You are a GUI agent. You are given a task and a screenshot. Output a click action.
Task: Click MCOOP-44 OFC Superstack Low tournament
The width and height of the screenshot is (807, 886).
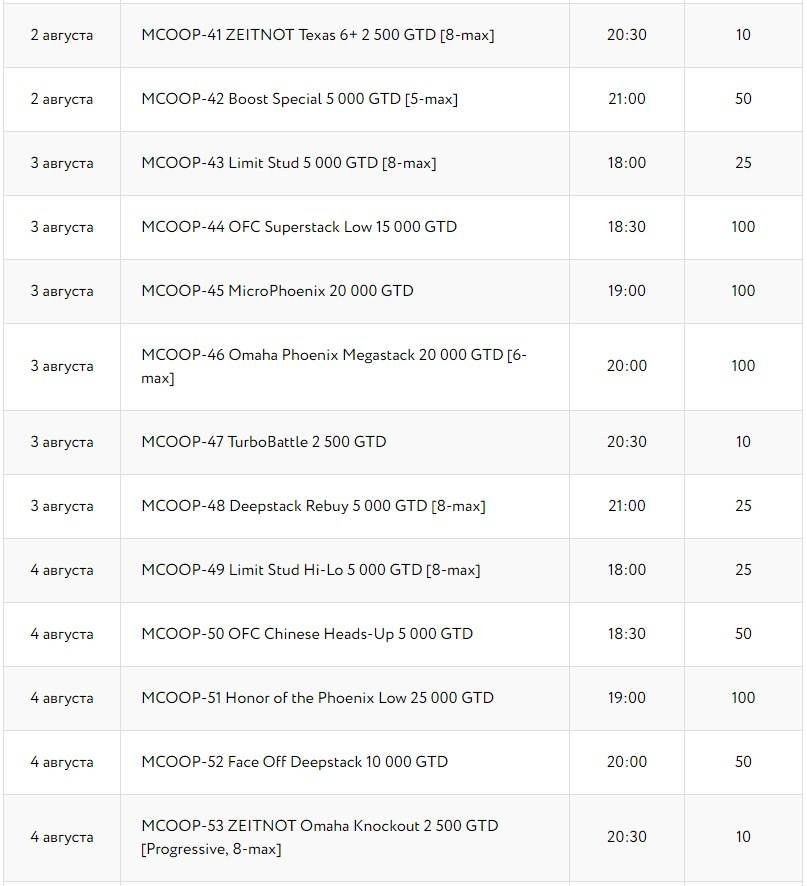click(298, 227)
